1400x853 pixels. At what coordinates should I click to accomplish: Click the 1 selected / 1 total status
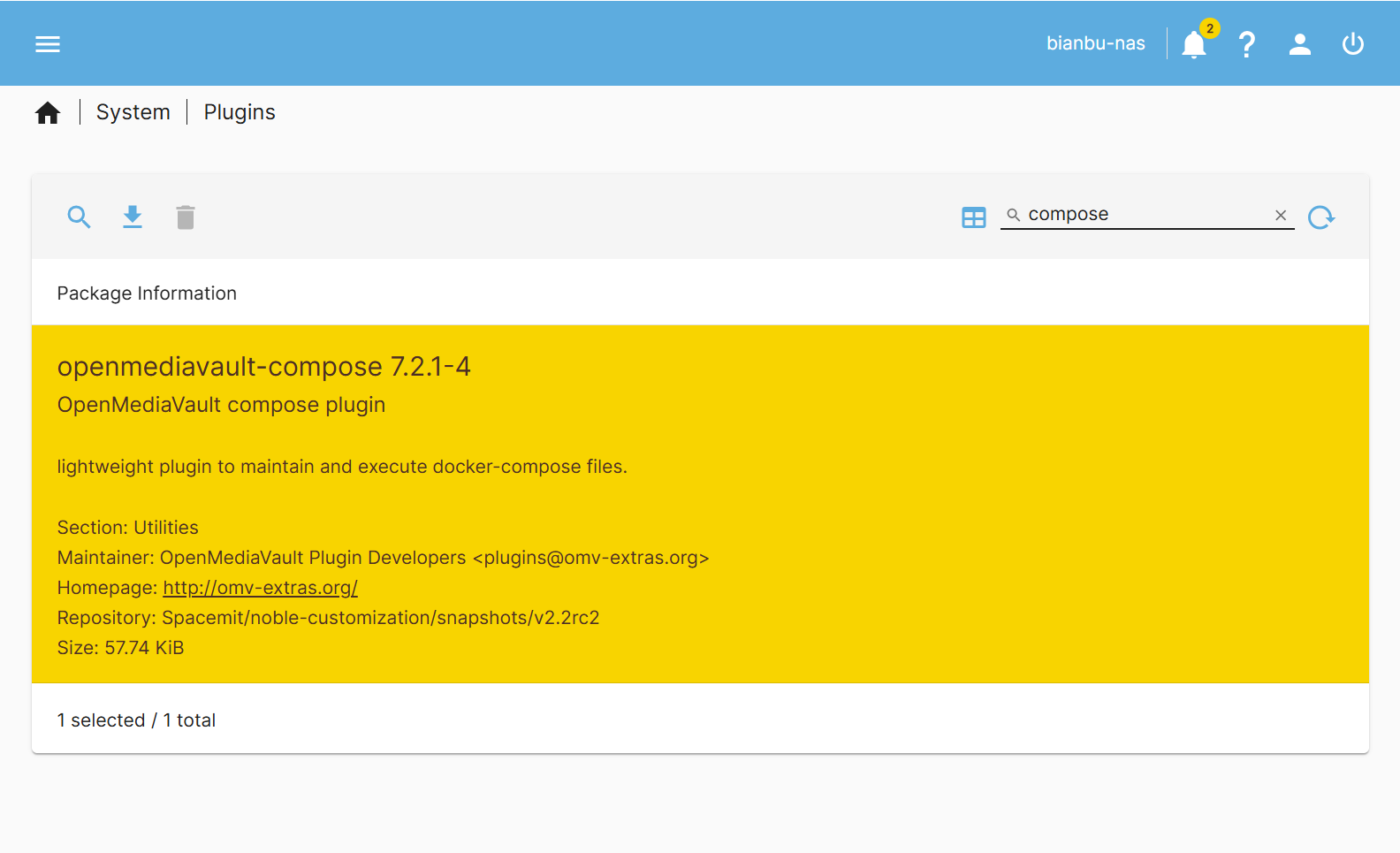pos(136,720)
